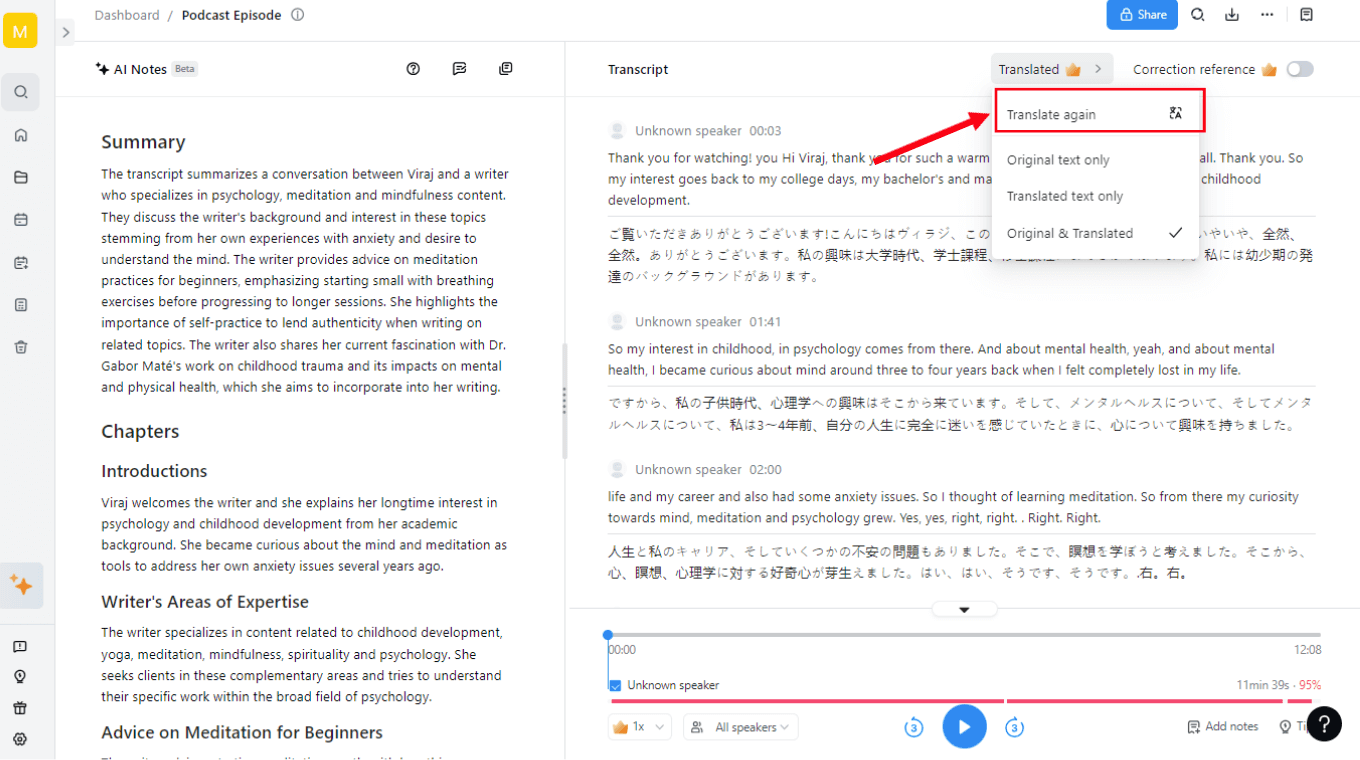Click the AI sparkle icon in the sidebar
The image size is (1360, 760).
coord(20,587)
